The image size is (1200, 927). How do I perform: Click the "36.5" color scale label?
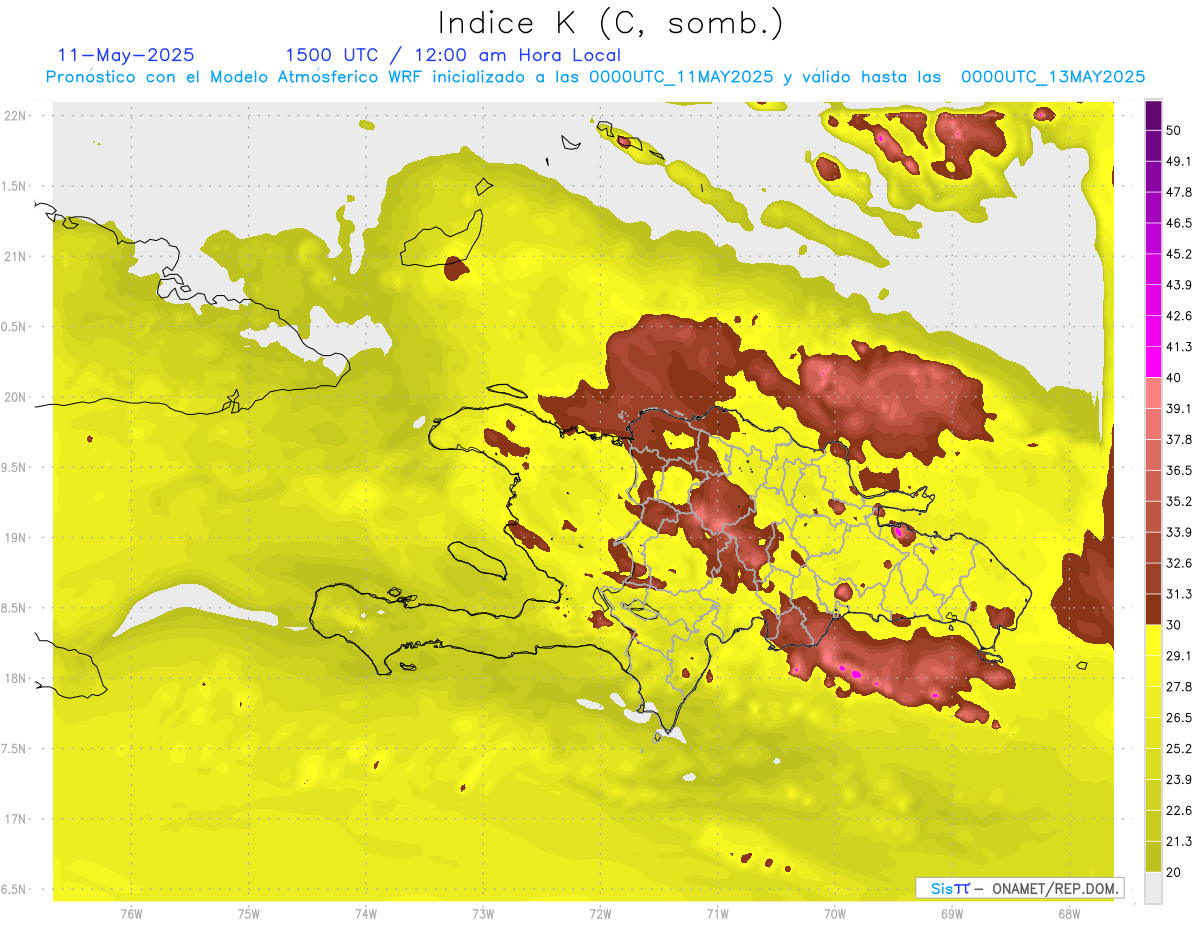point(1179,470)
